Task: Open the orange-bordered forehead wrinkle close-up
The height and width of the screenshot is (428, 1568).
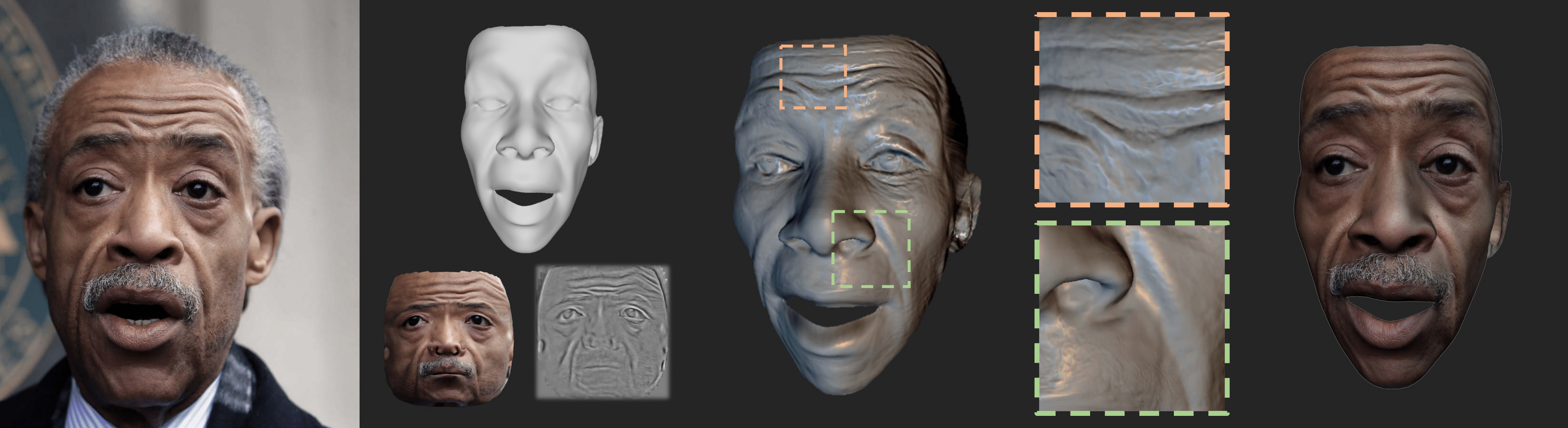Action: click(1132, 109)
